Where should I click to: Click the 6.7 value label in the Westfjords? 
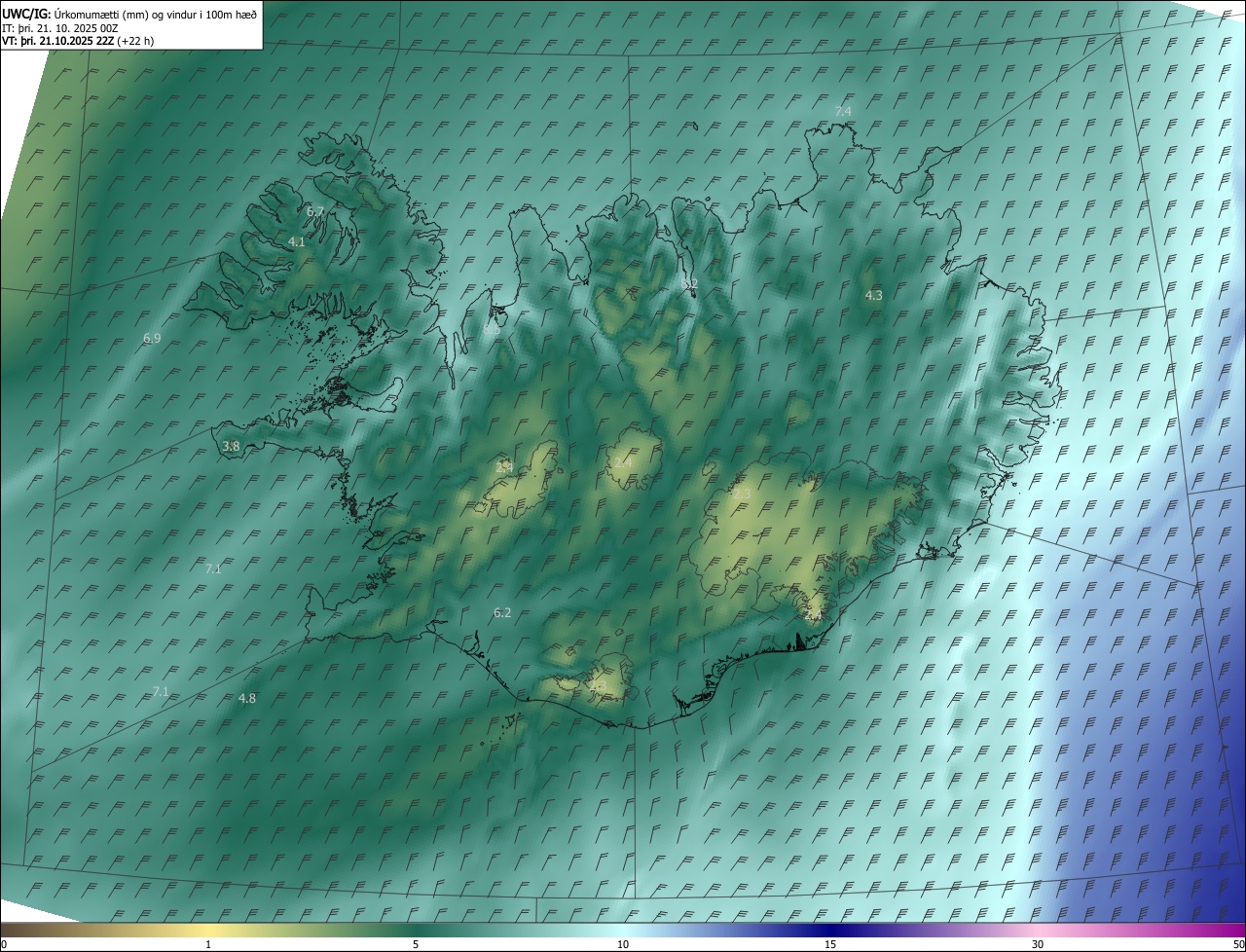315,211
